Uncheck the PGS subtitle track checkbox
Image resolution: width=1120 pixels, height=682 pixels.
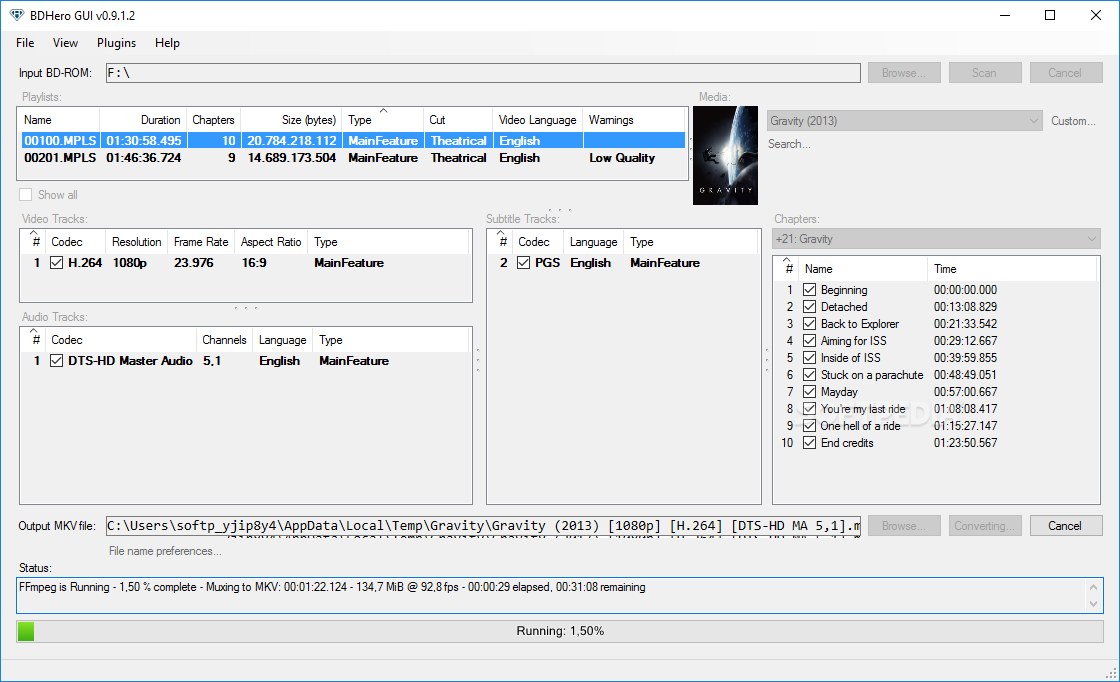pyautogui.click(x=524, y=263)
